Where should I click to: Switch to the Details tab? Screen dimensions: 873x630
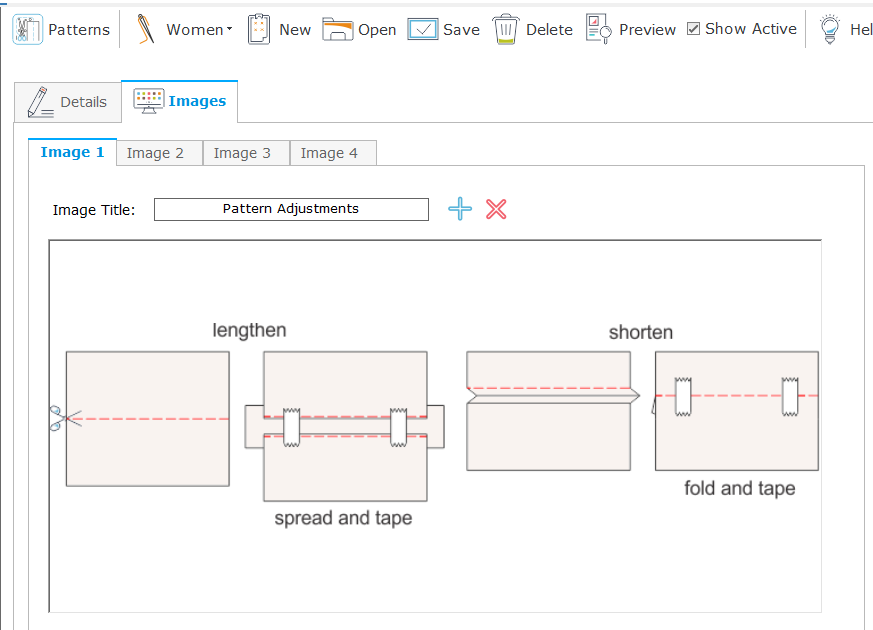(x=68, y=102)
